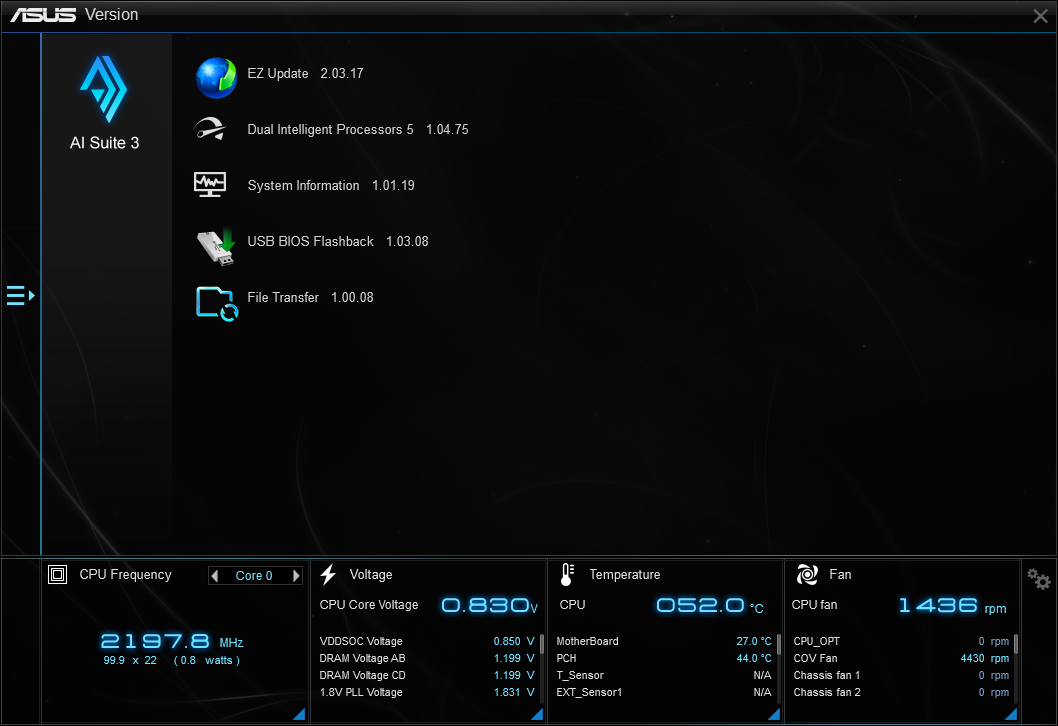Click the CPU Frequency chip icon
This screenshot has height=726, width=1058.
pos(57,574)
